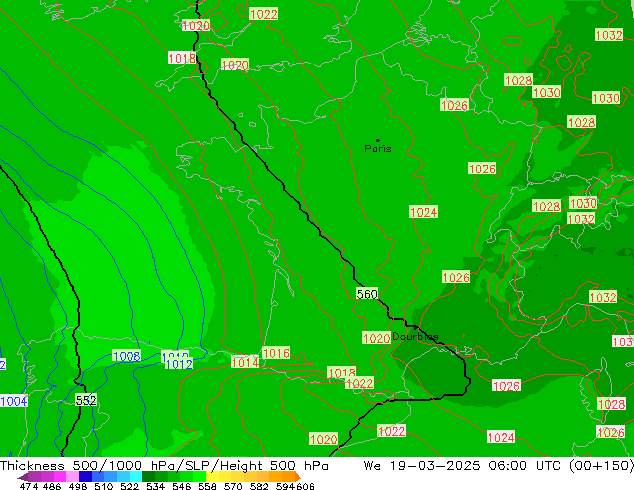This screenshot has width=634, height=490.
Task: Click the 1024 label southeast of Paris
Action: click(423, 212)
